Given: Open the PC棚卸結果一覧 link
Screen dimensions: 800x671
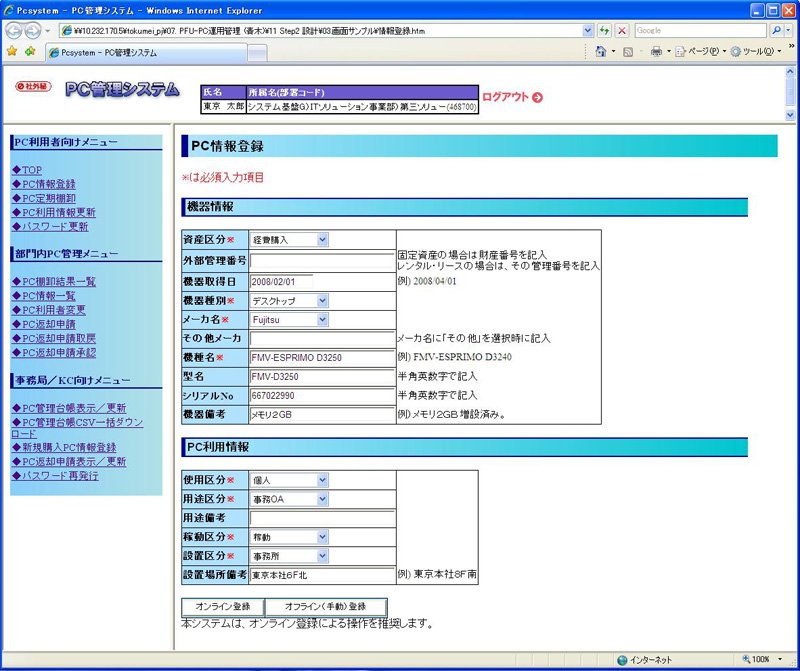Looking at the screenshot, I should click(54, 282).
